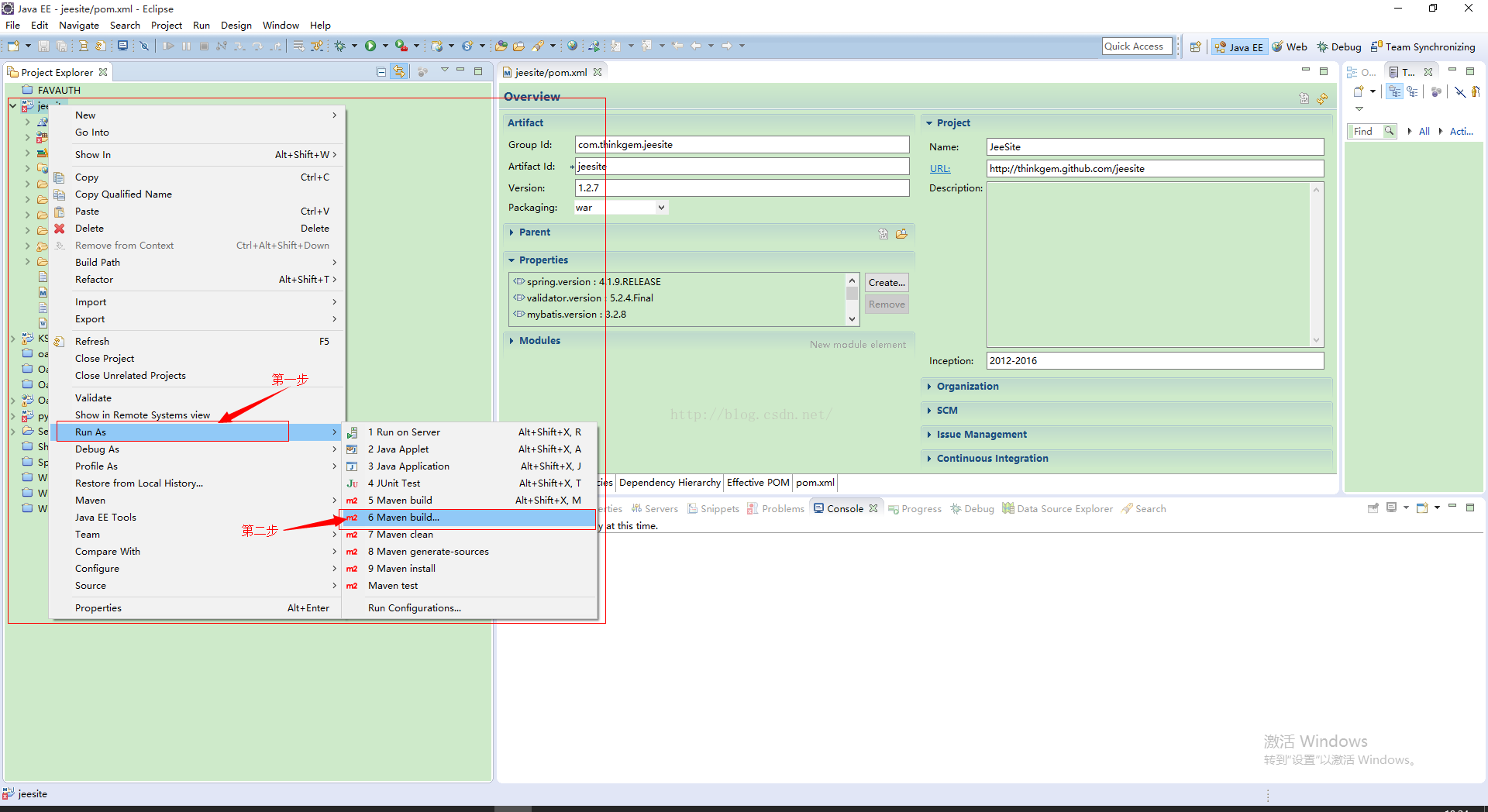Click the Version input field
The height and width of the screenshot is (812, 1488).
click(x=742, y=188)
